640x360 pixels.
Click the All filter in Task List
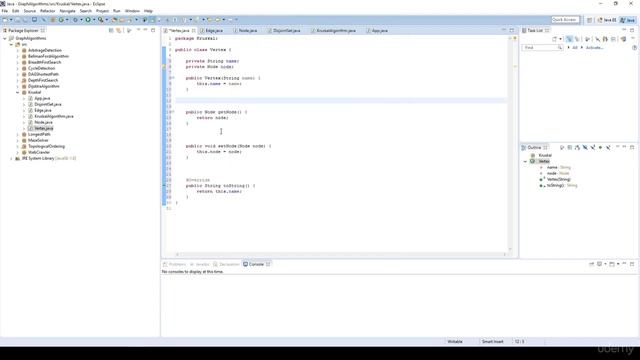point(575,48)
